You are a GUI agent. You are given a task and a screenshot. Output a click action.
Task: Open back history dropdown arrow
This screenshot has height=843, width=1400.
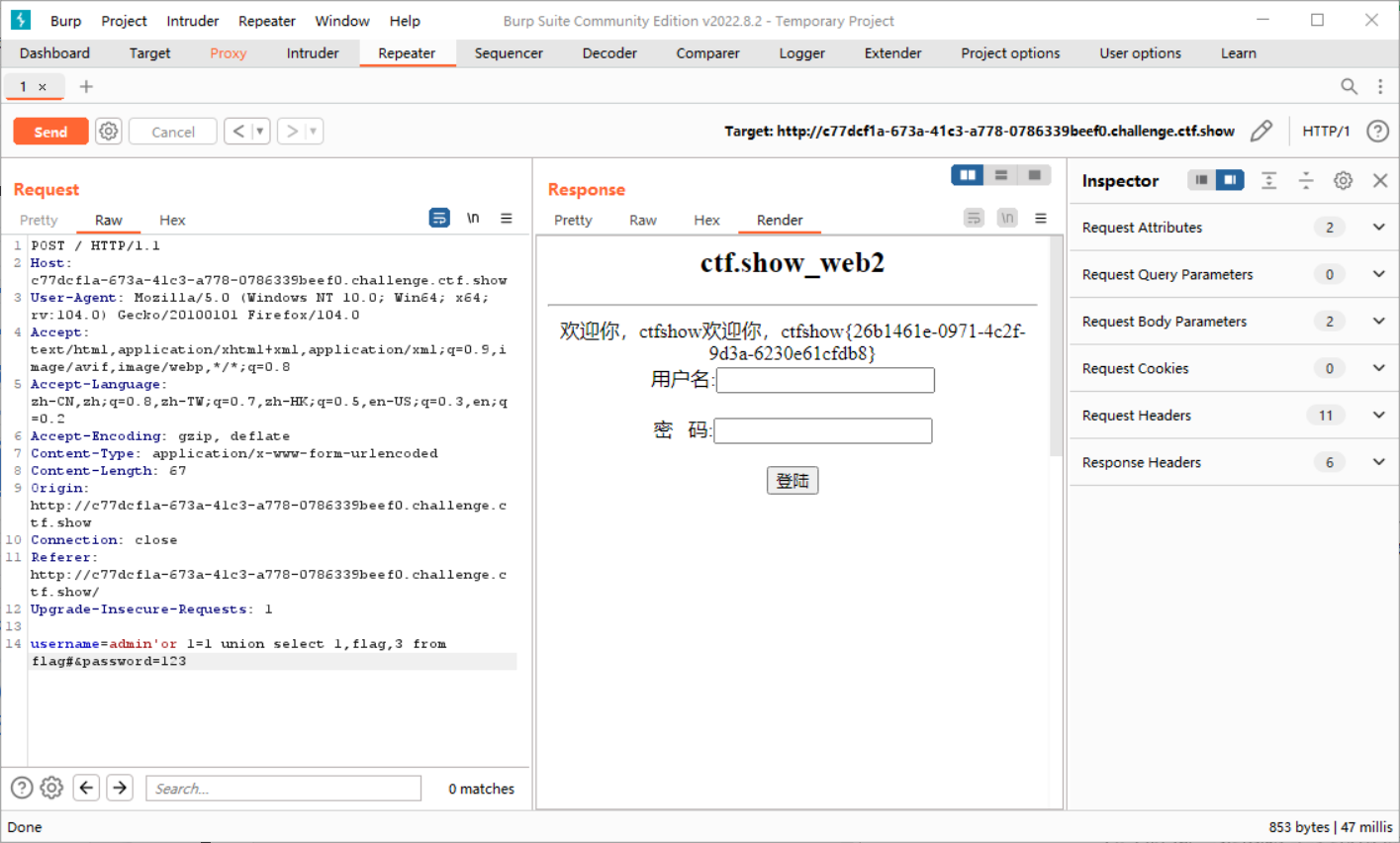(x=260, y=131)
